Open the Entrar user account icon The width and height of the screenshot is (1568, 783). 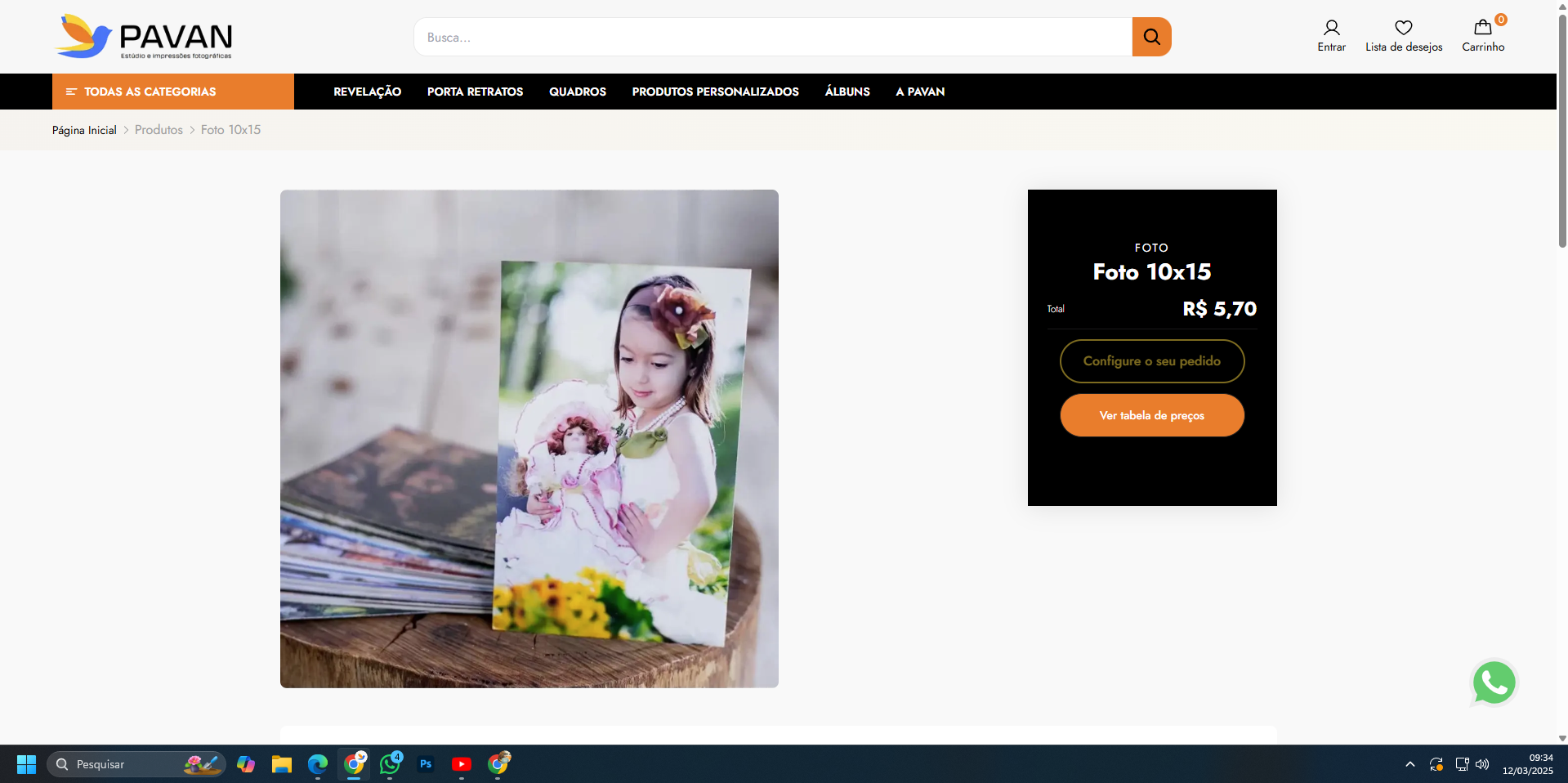click(1331, 29)
